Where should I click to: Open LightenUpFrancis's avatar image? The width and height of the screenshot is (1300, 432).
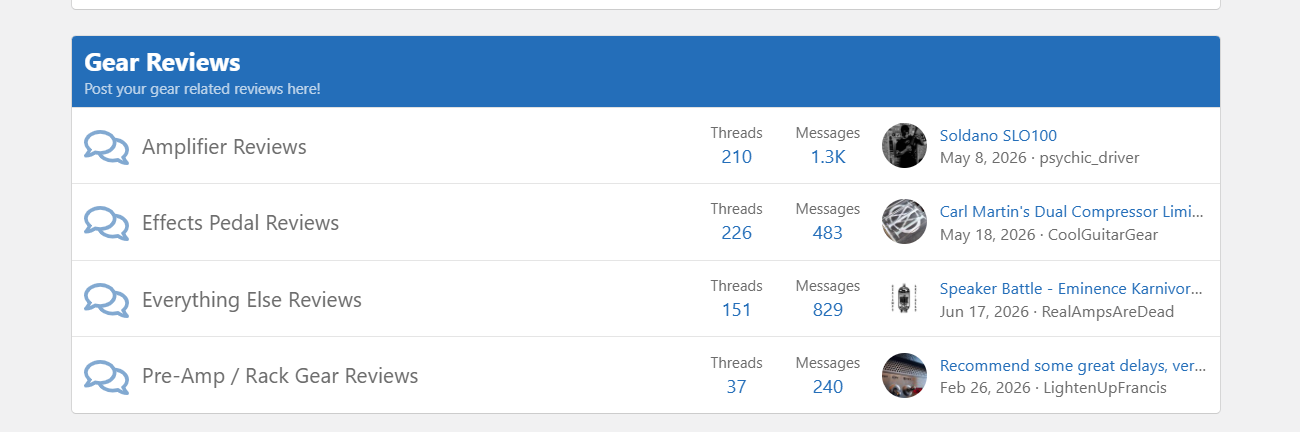point(904,376)
